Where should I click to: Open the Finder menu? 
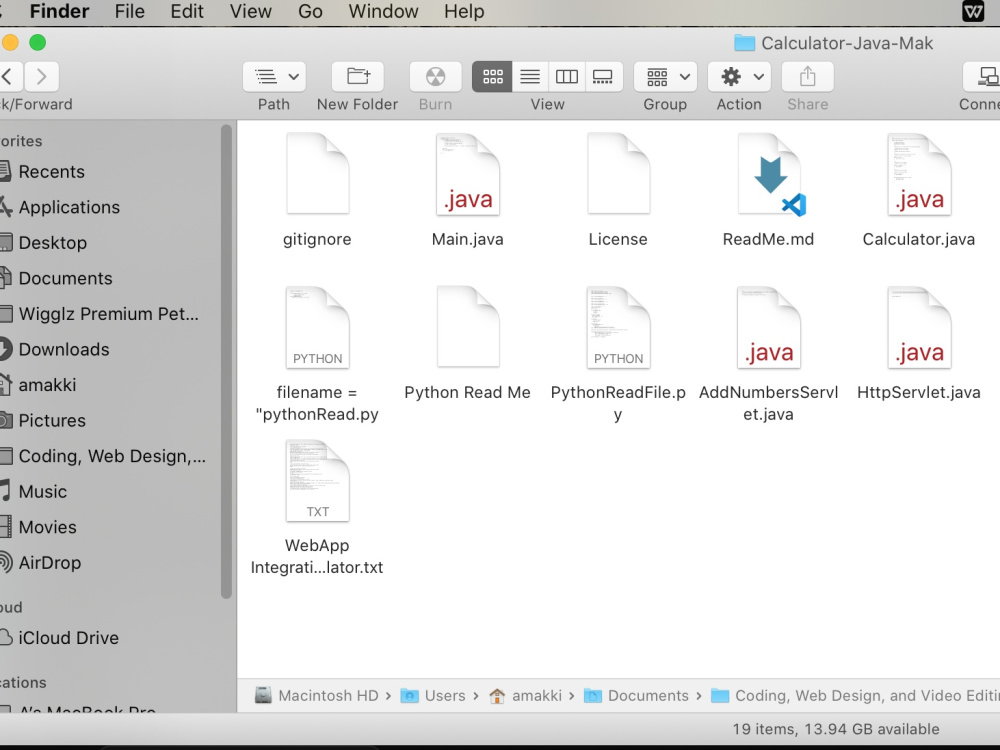point(59,11)
